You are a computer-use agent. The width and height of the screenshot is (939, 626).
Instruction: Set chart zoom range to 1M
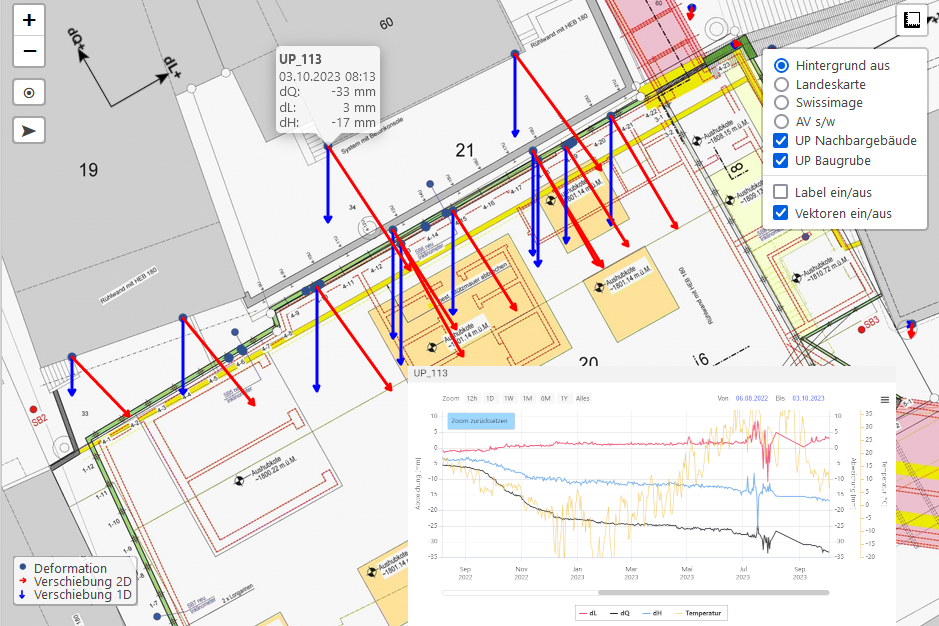(x=527, y=398)
